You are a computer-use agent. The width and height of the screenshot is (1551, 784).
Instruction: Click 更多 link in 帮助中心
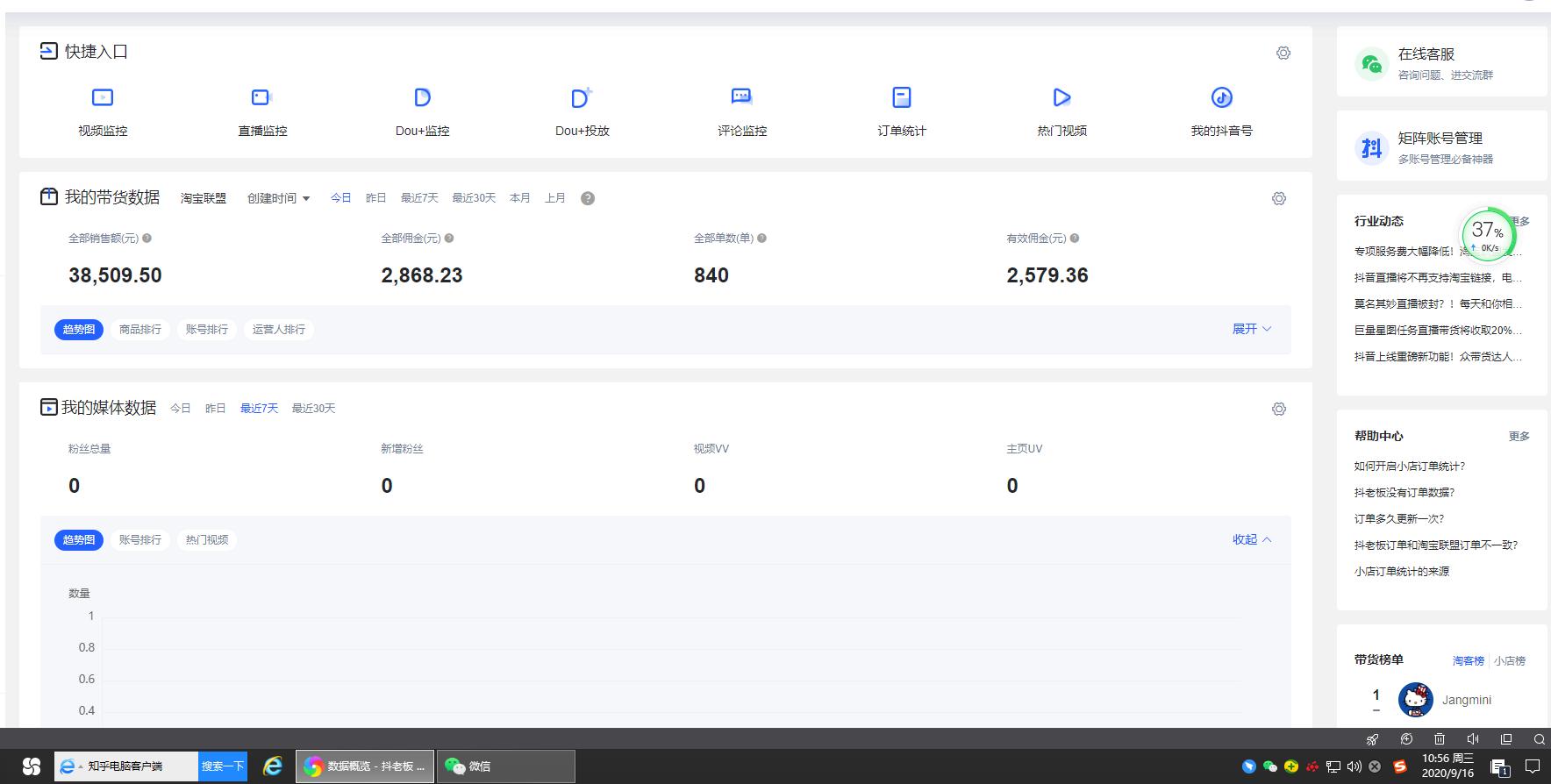(x=1519, y=437)
